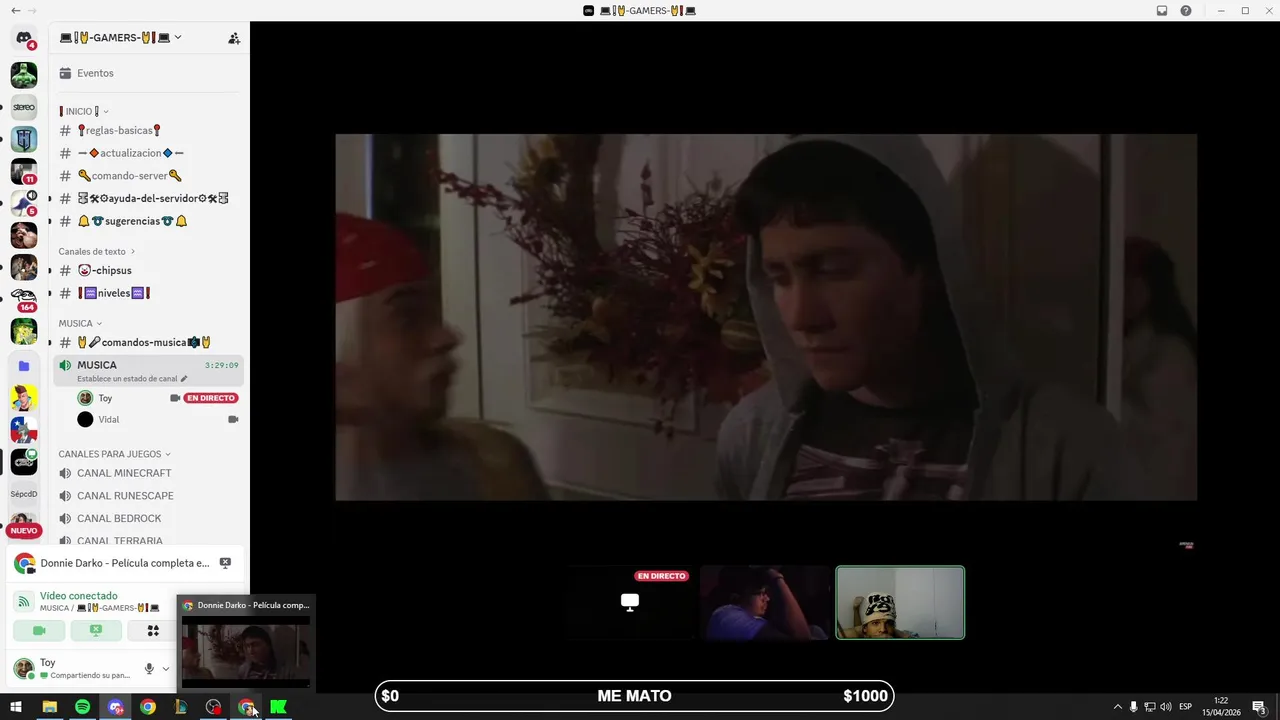Click the NUEVO unread indicator pill
Viewport: 1280px width, 720px height.
tap(24, 531)
